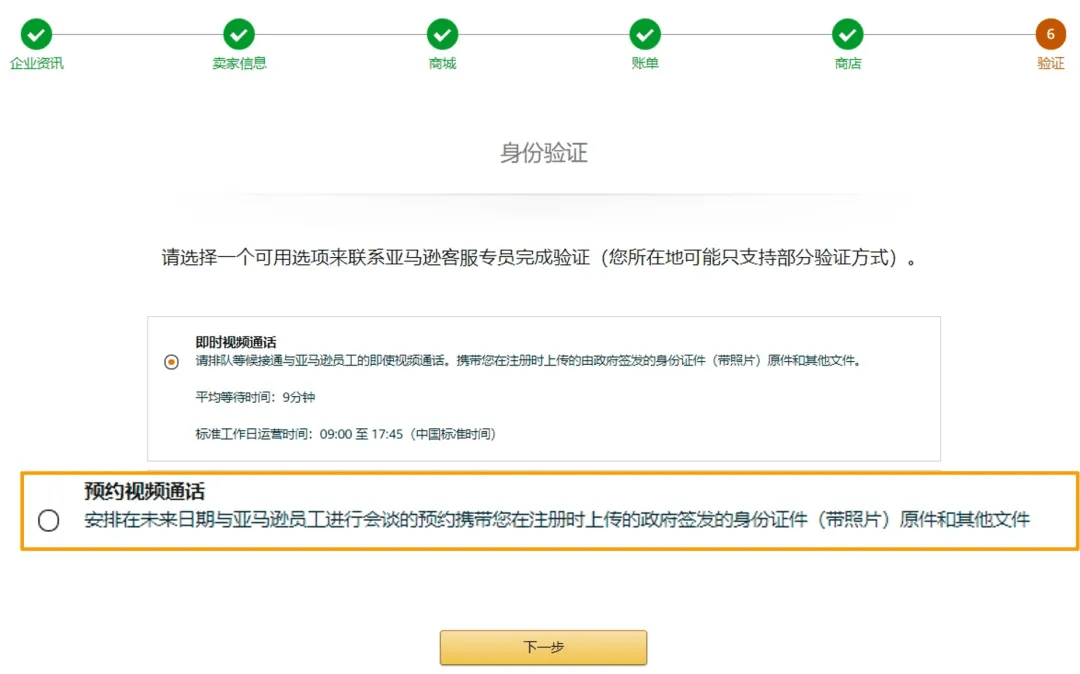This screenshot has width=1080, height=674.
Task: Choose the 预约视频通话 radio button
Action: point(48,521)
